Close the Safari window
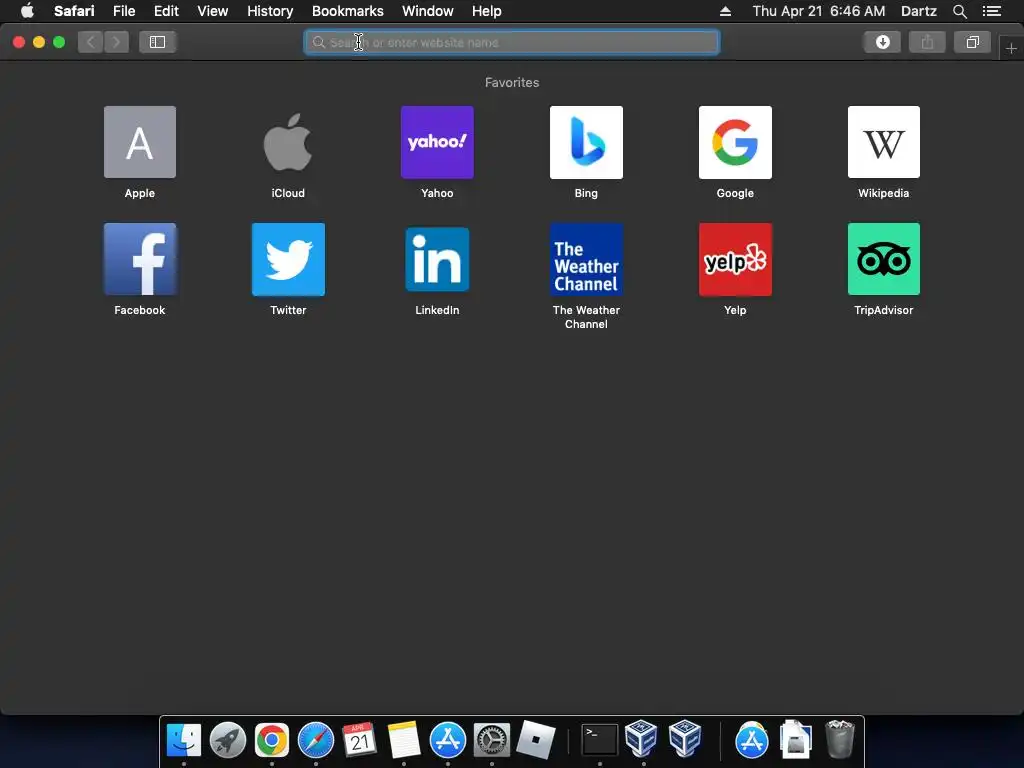This screenshot has width=1024, height=768. (19, 42)
